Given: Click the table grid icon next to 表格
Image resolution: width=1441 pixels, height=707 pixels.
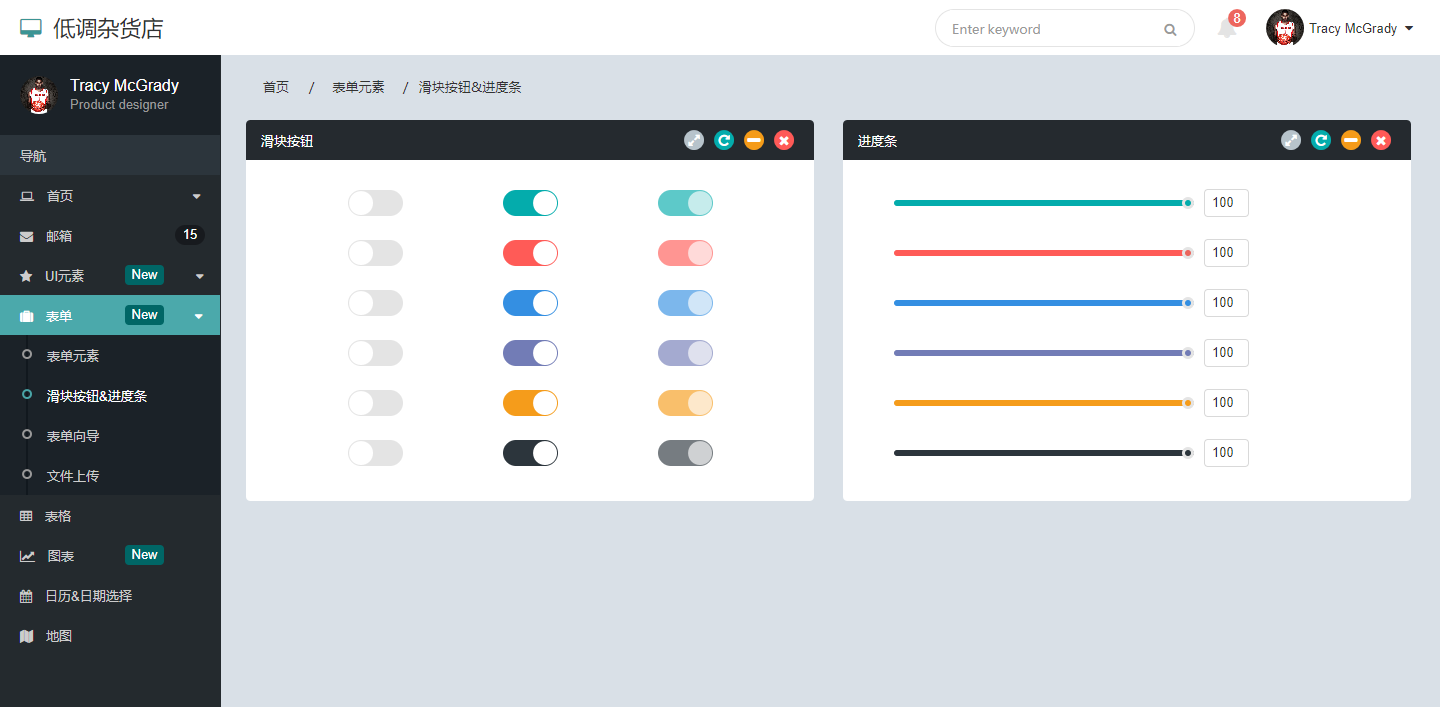Looking at the screenshot, I should [26, 516].
